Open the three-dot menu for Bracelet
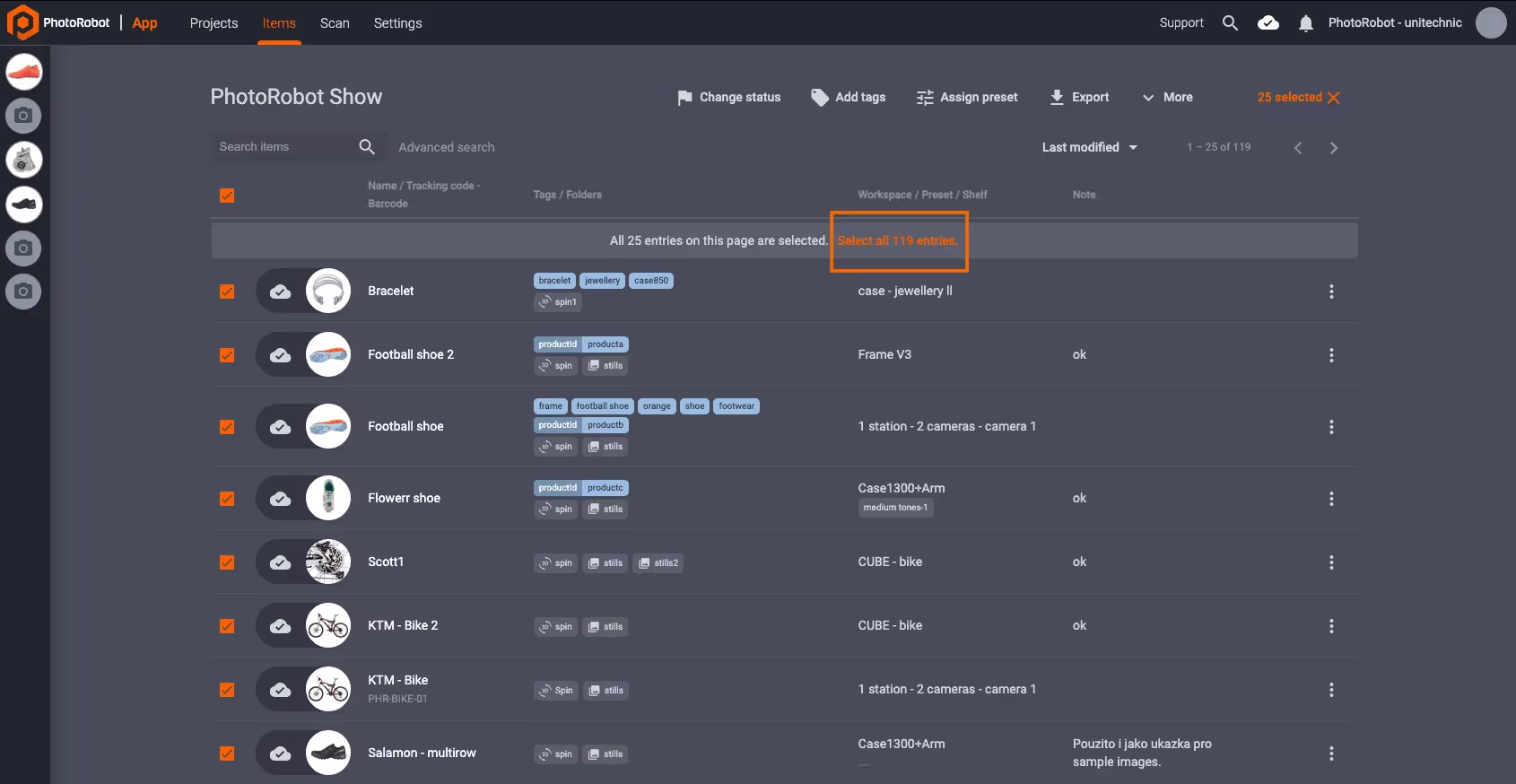Viewport: 1516px width, 784px height. click(1331, 292)
